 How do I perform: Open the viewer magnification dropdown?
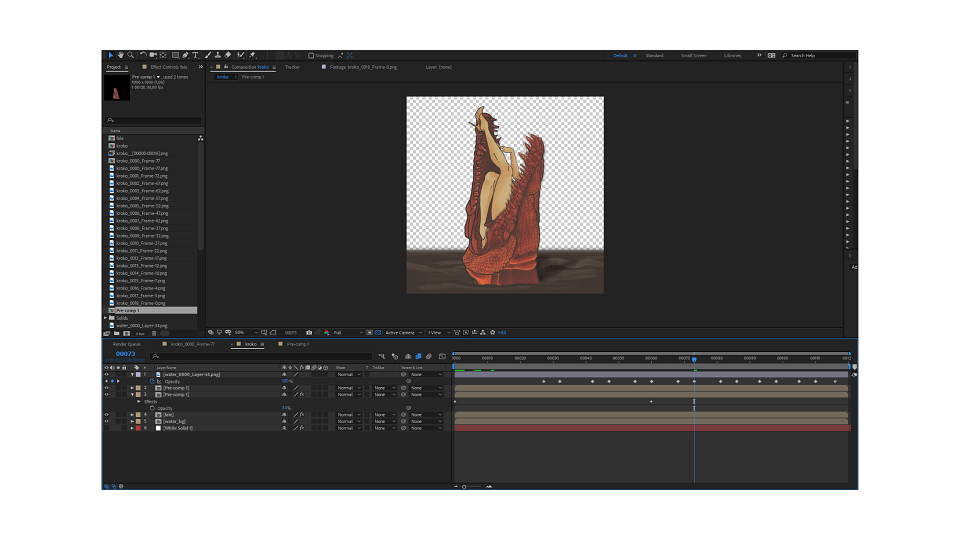point(246,332)
